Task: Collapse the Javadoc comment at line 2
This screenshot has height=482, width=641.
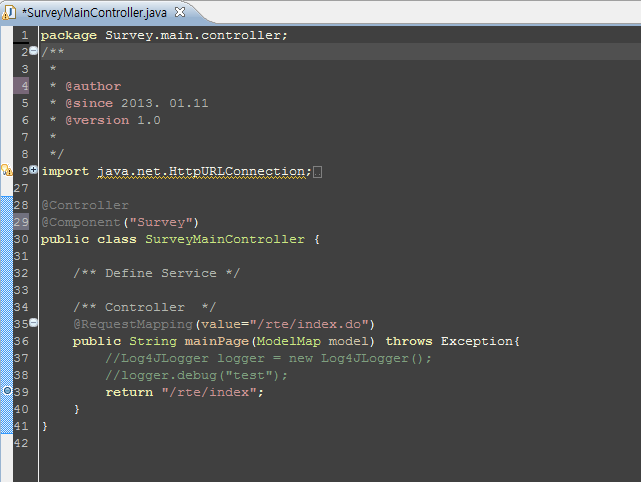Action: (34, 51)
